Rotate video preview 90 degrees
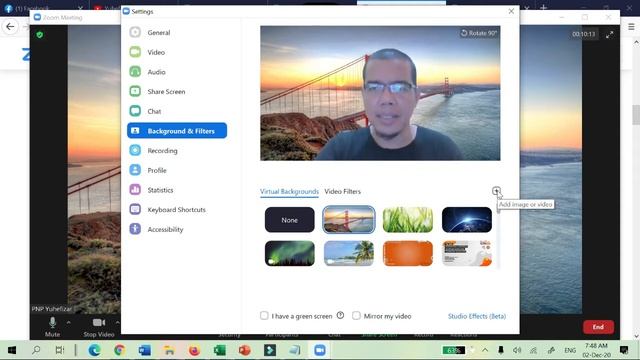This screenshot has height=360, width=640. [x=478, y=33]
